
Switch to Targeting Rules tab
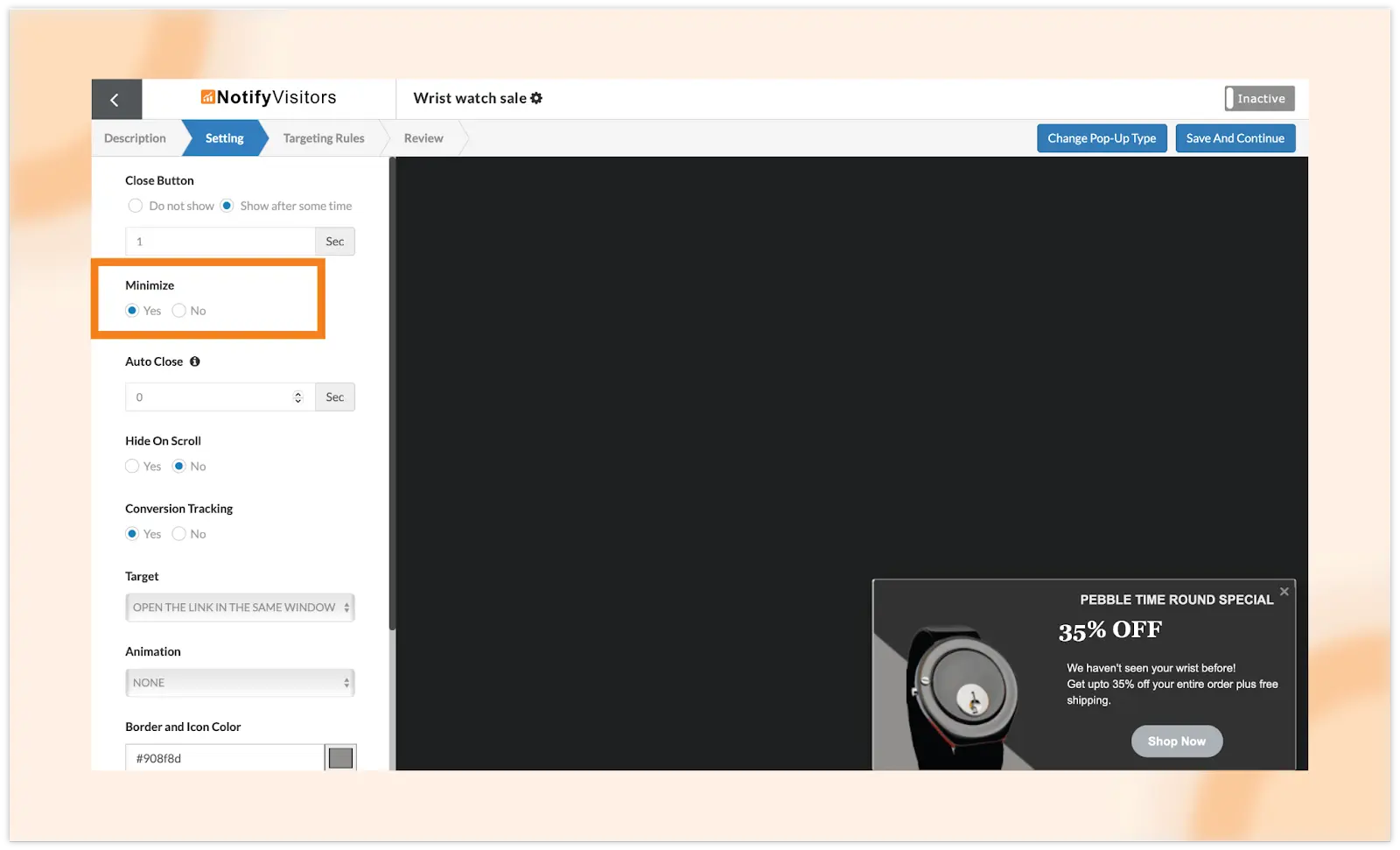click(324, 138)
